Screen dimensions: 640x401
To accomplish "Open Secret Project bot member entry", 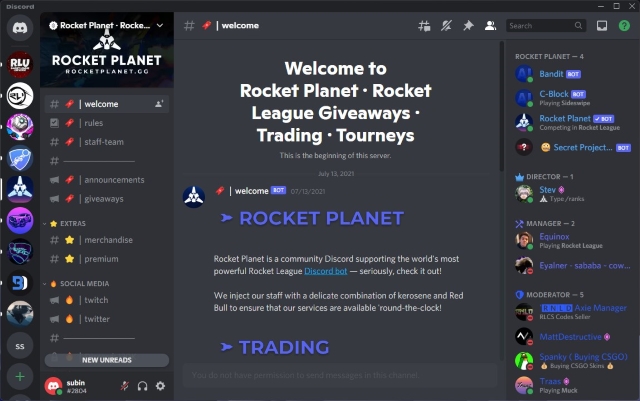I will pyautogui.click(x=571, y=147).
